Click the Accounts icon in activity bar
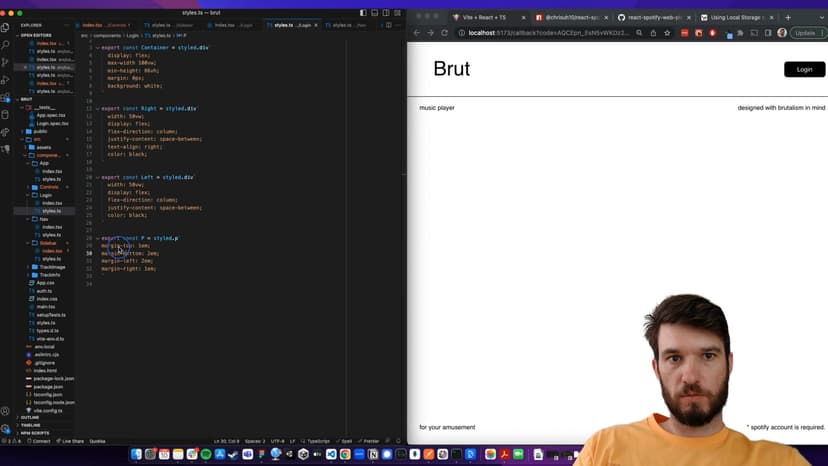Image resolution: width=828 pixels, height=466 pixels. click(x=6, y=411)
